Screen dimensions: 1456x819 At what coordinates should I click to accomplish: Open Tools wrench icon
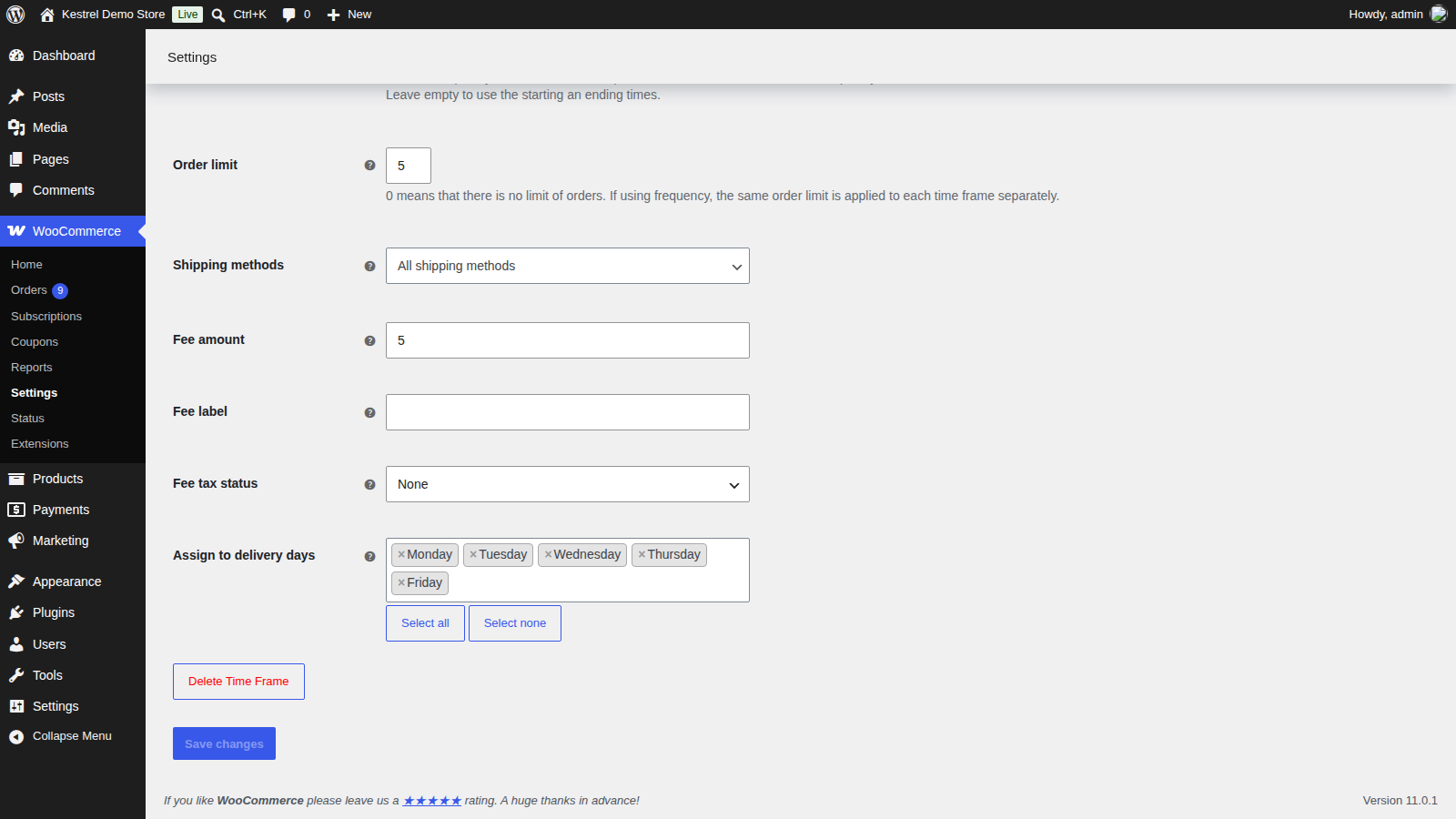16,675
